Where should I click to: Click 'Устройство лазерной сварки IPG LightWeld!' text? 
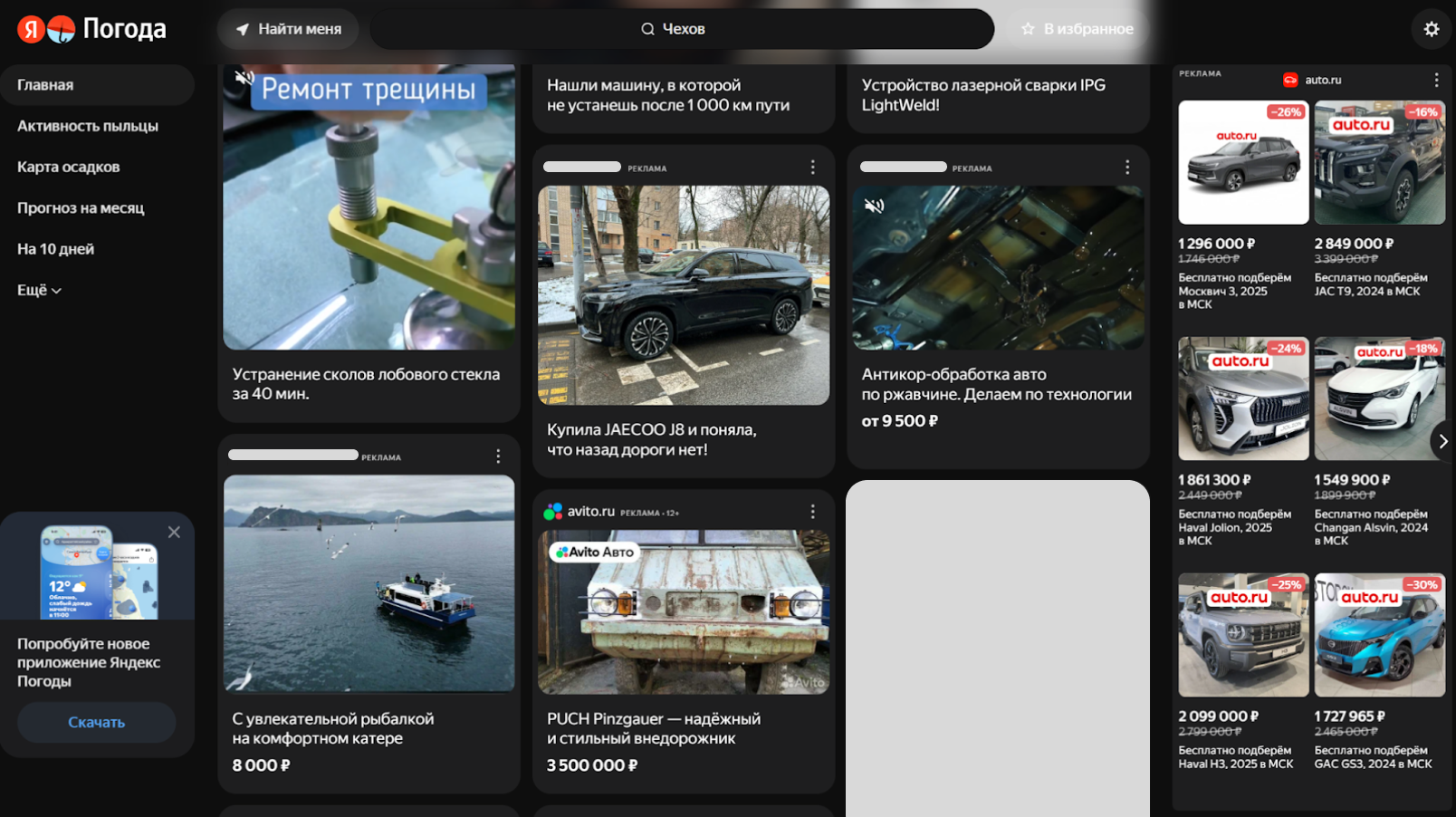983,95
